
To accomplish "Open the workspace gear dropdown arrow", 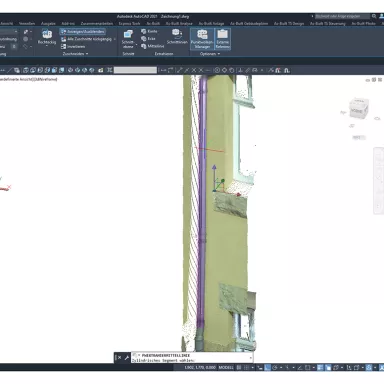I will click(x=375, y=368).
